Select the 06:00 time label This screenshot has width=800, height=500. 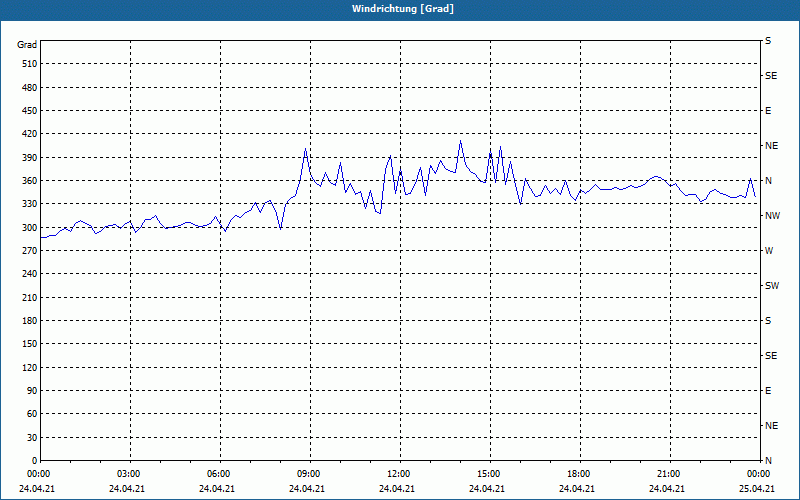(218, 474)
